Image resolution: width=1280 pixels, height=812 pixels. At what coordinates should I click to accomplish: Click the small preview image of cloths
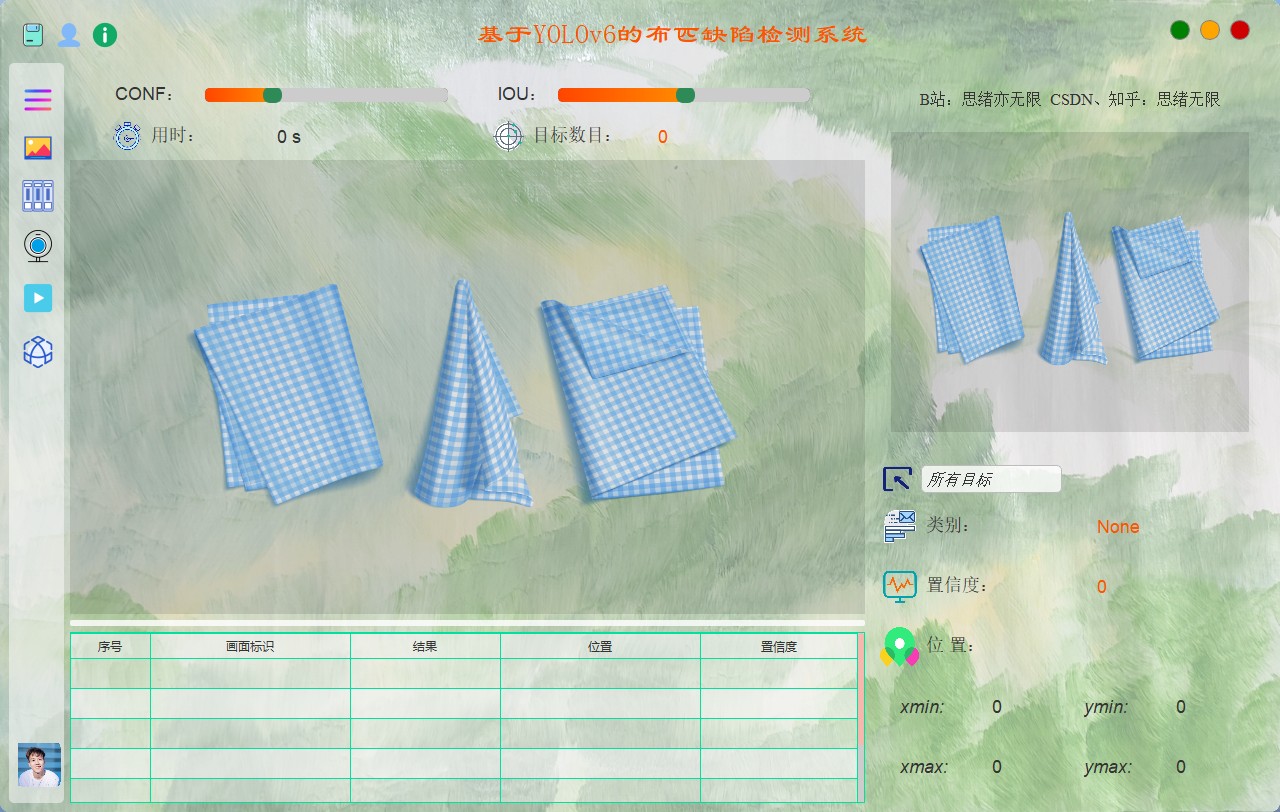pyautogui.click(x=1070, y=282)
